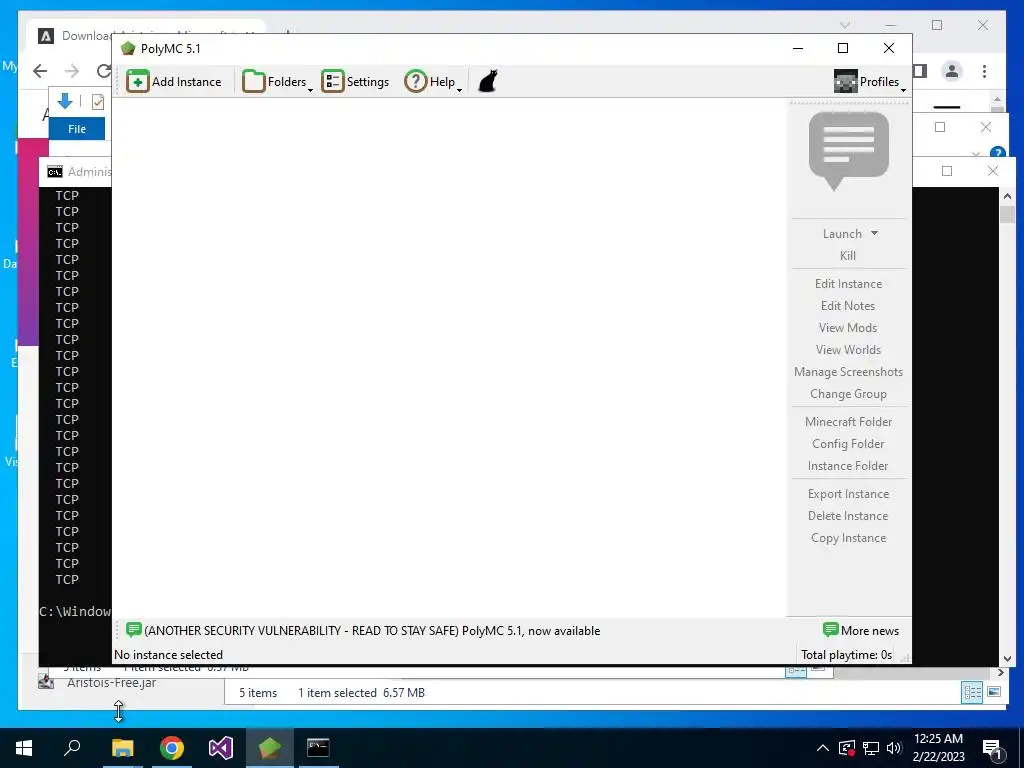Click the Kill button
This screenshot has width=1024, height=768.
(848, 256)
